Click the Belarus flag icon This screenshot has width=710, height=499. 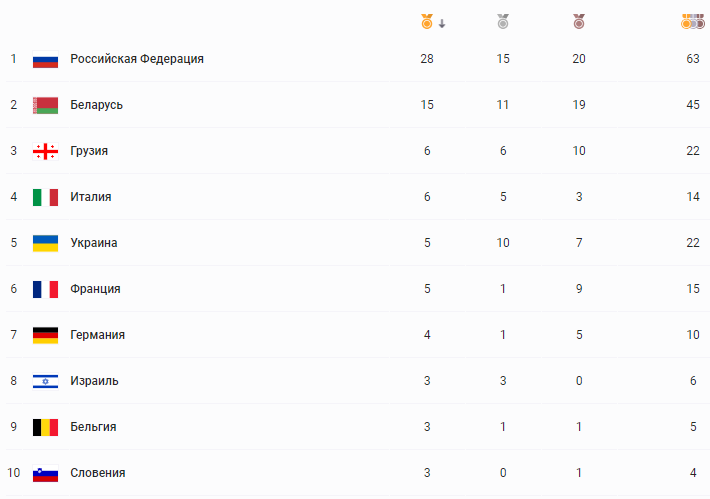coord(45,106)
